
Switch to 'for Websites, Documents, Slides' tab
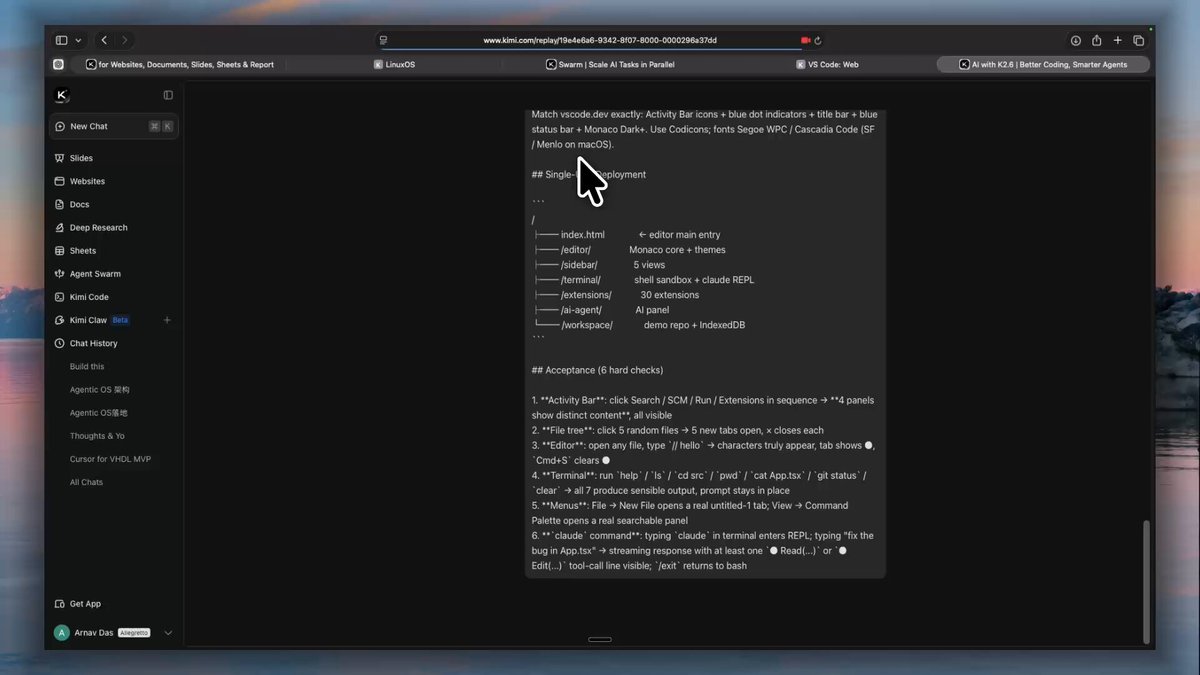[x=180, y=64]
